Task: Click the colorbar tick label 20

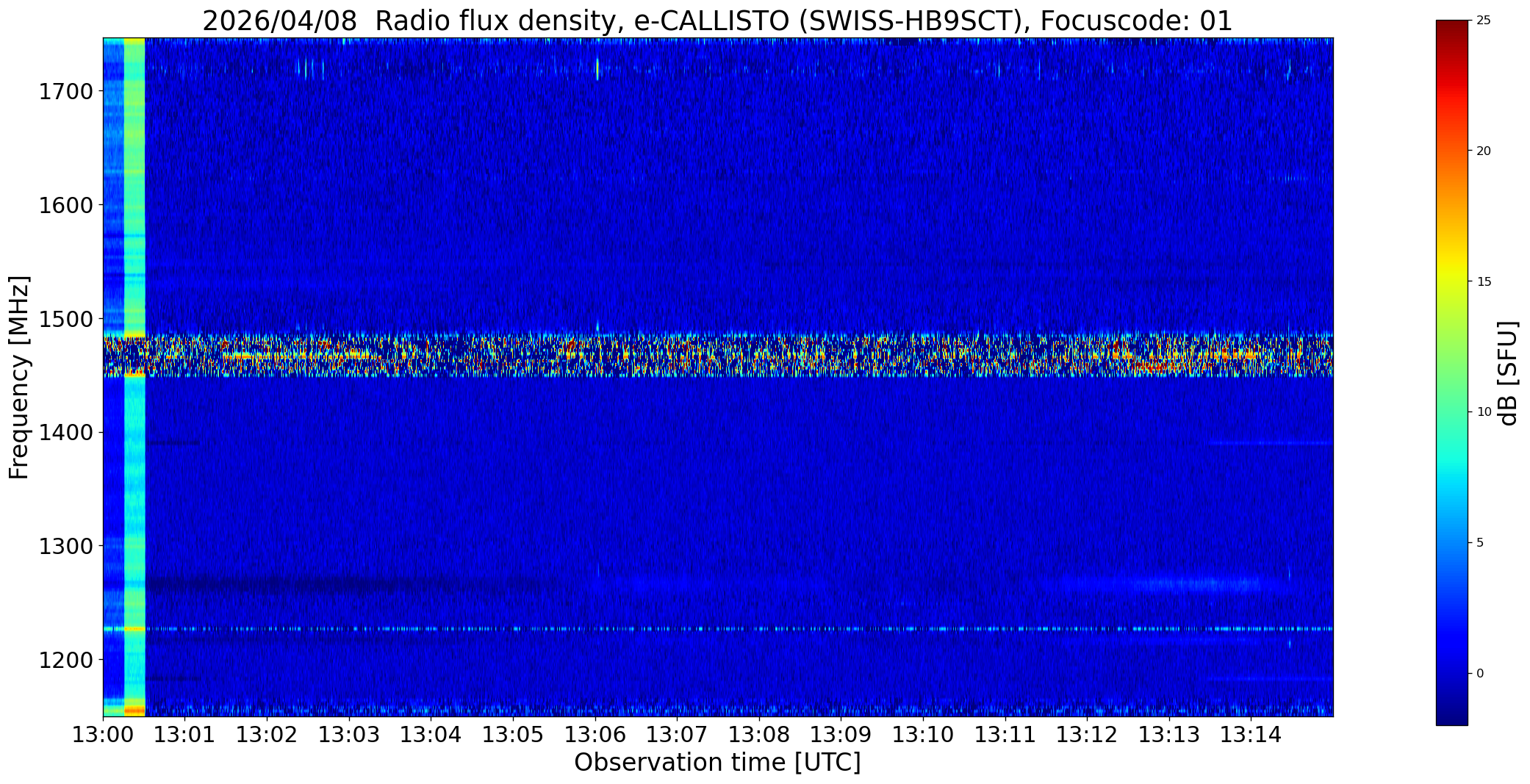Action: pyautogui.click(x=1484, y=151)
